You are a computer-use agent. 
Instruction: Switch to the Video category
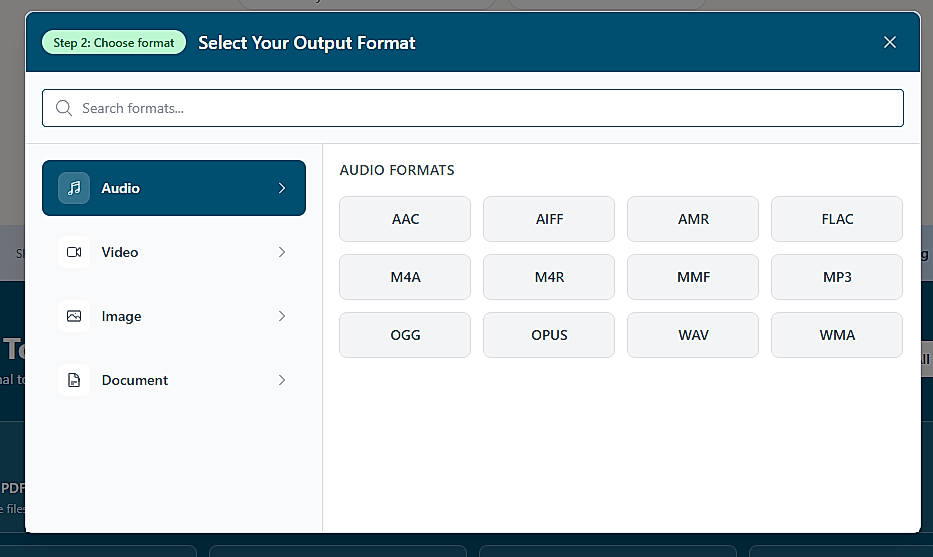tap(174, 252)
